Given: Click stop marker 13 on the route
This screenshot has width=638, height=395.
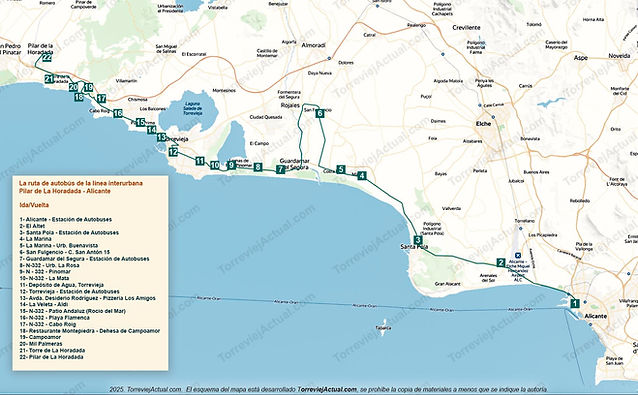Looking at the screenshot, I should coord(162,137).
